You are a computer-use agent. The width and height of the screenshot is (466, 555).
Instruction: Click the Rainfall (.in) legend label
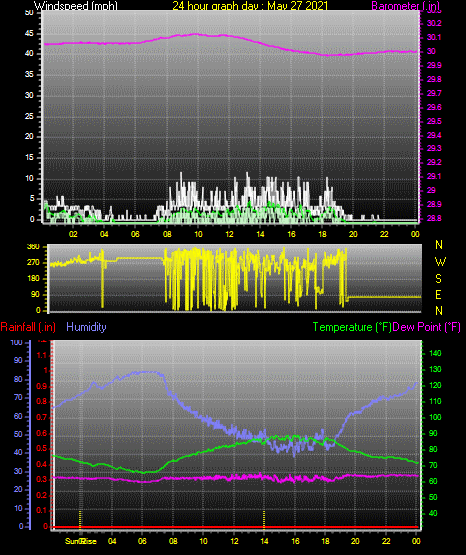point(28,327)
